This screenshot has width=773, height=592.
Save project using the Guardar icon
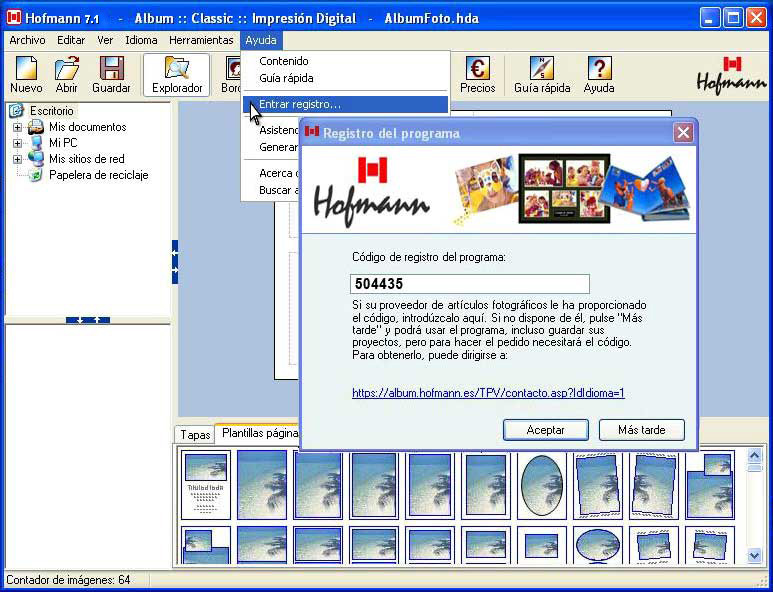coord(111,74)
